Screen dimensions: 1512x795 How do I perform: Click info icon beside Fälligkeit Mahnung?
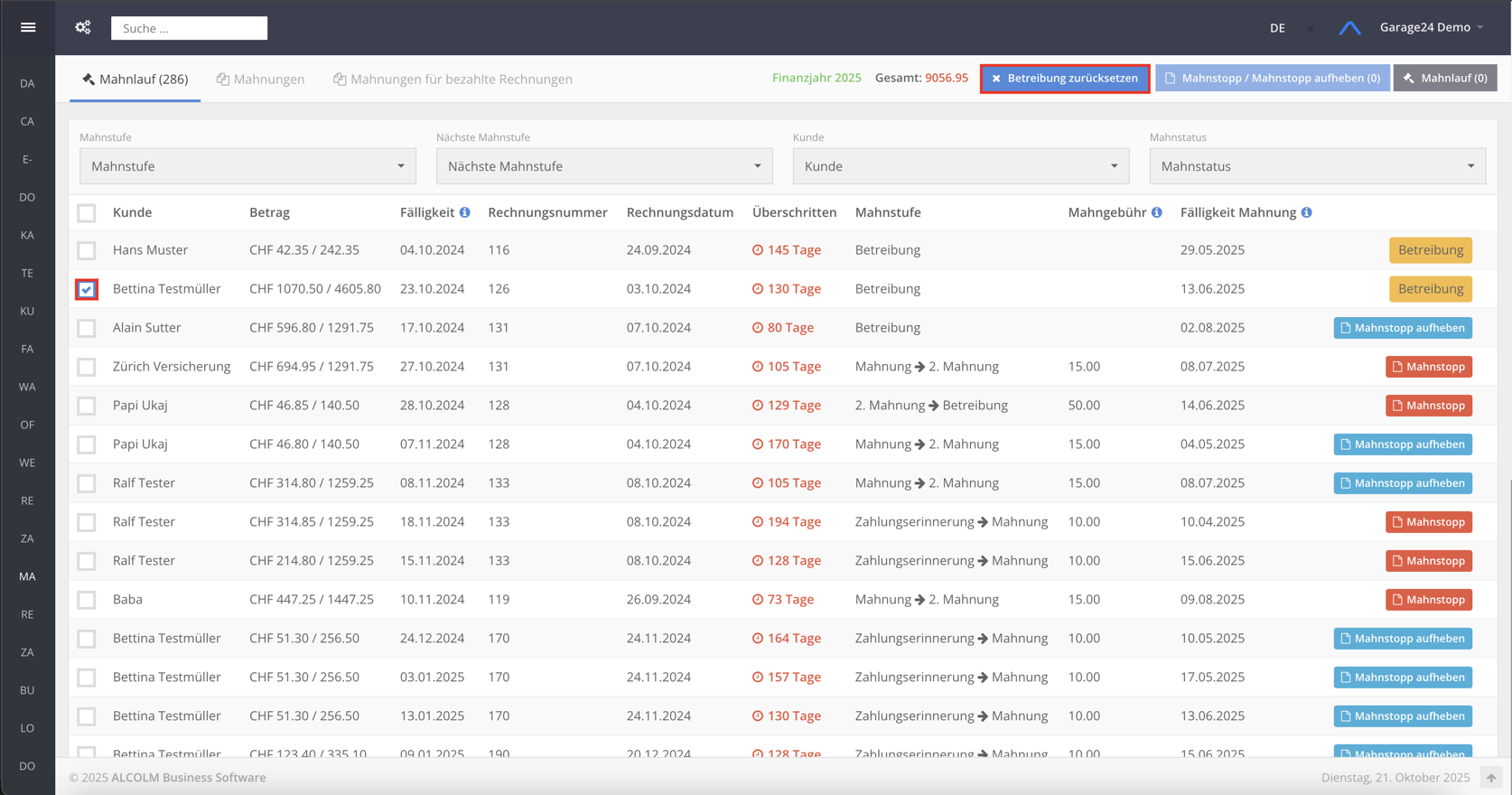(x=1306, y=212)
